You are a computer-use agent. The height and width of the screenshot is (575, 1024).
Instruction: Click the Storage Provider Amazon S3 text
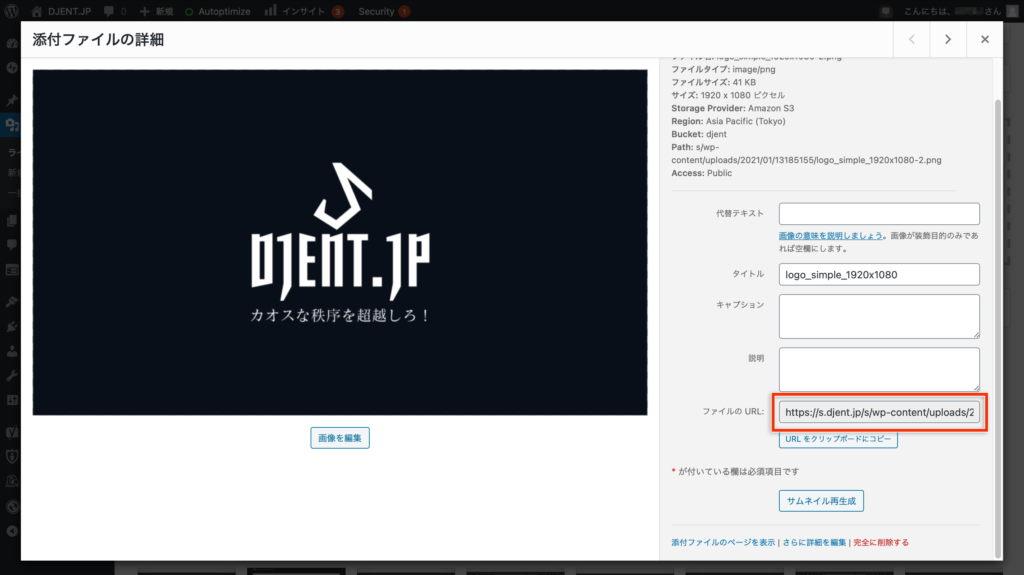pyautogui.click(x=733, y=108)
